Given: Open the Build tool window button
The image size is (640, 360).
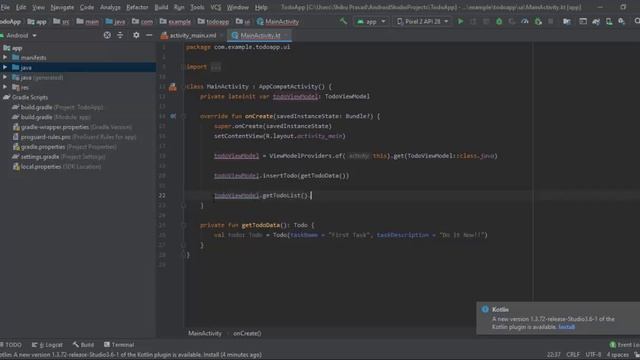Looking at the screenshot, I should point(83,345).
